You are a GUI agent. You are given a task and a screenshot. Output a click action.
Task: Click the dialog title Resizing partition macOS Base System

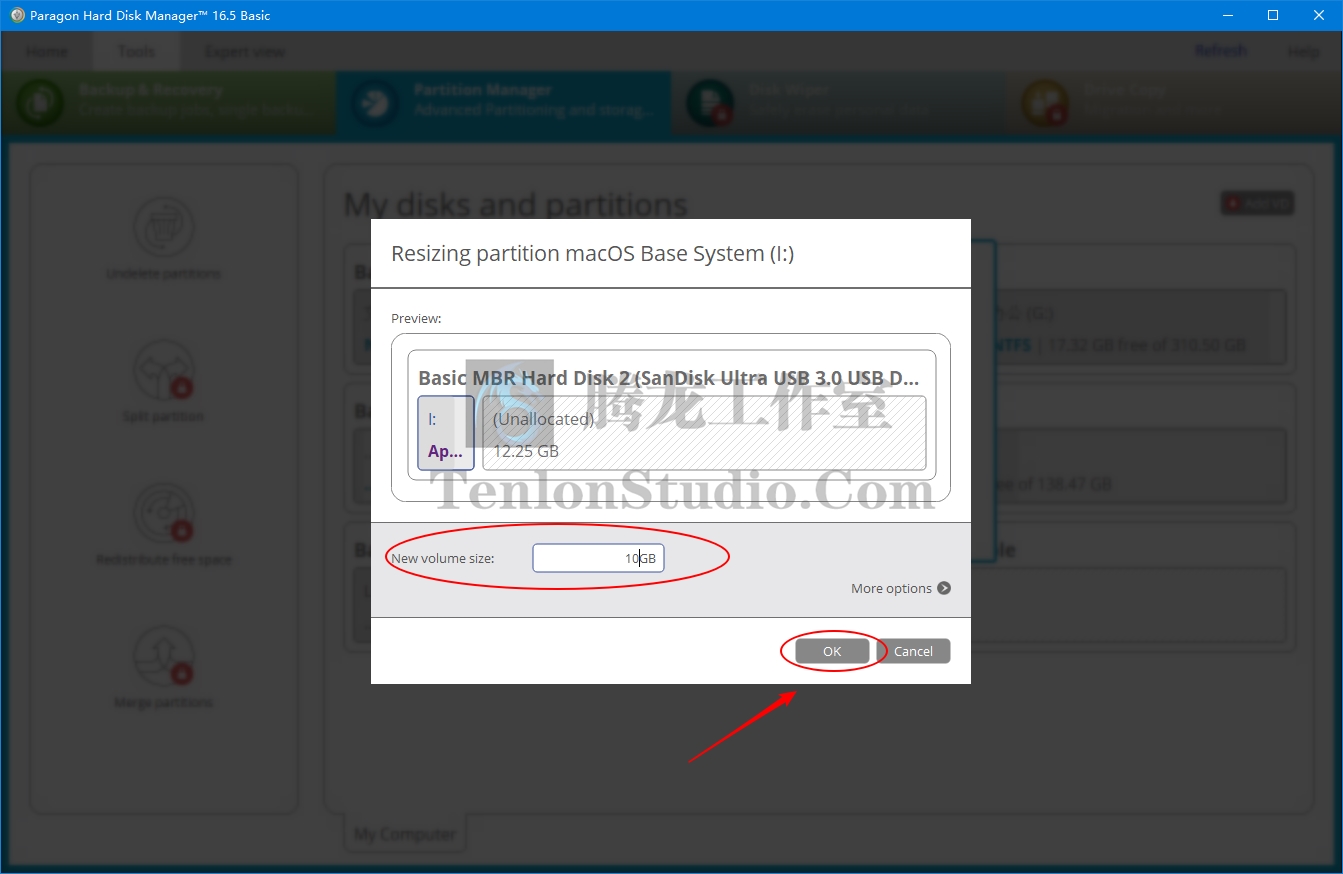592,253
